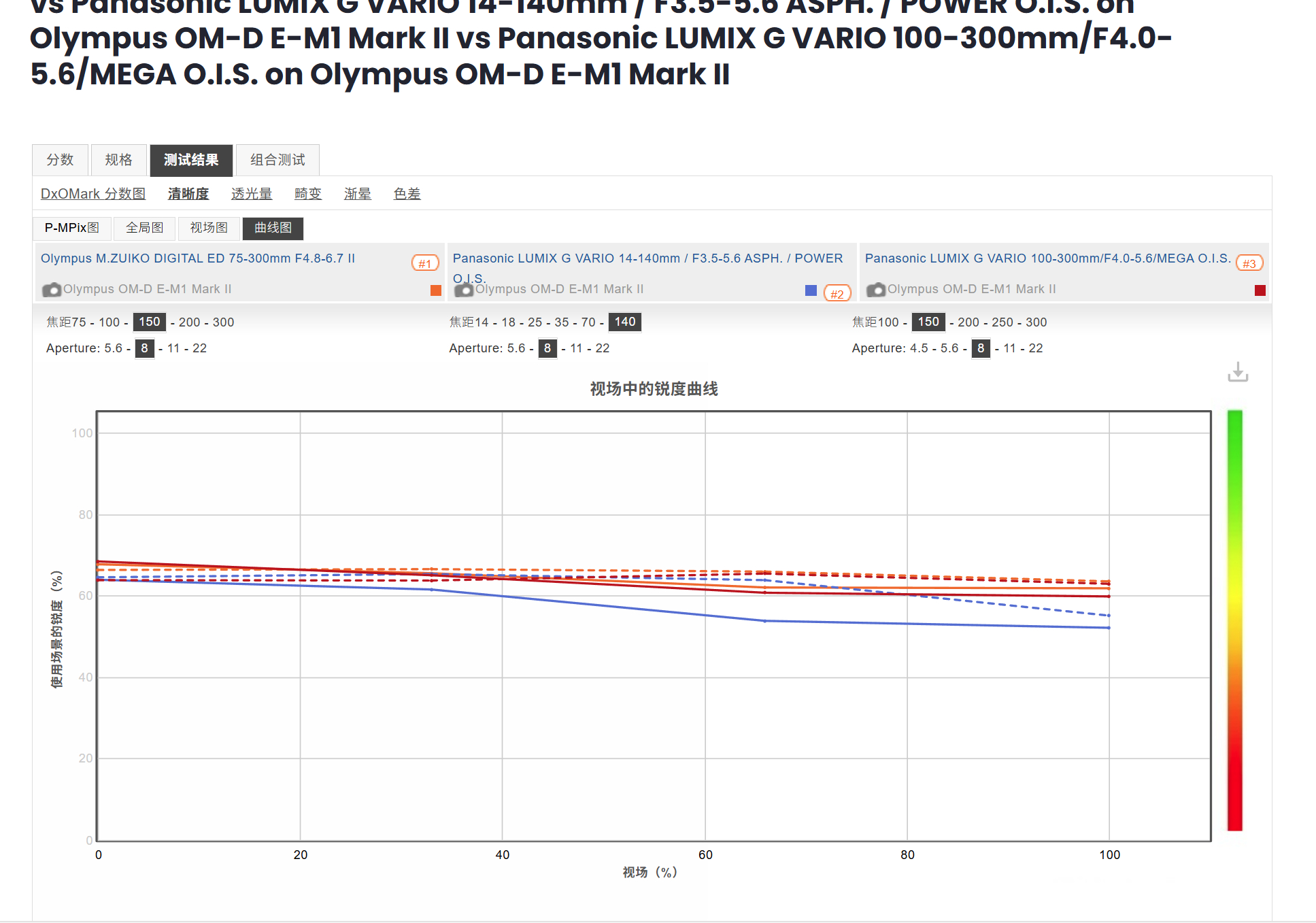
Task: Select focal length 18 for Panasonic 14-140mm
Action: click(x=509, y=322)
